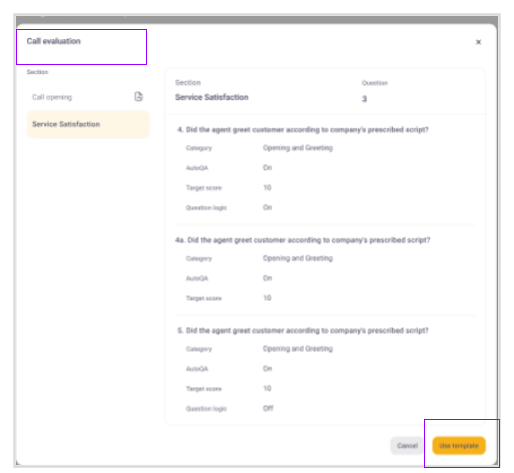Screen dimensions: 514x473
Task: Click the AutoQA On value under question 4
Action: 267,168
